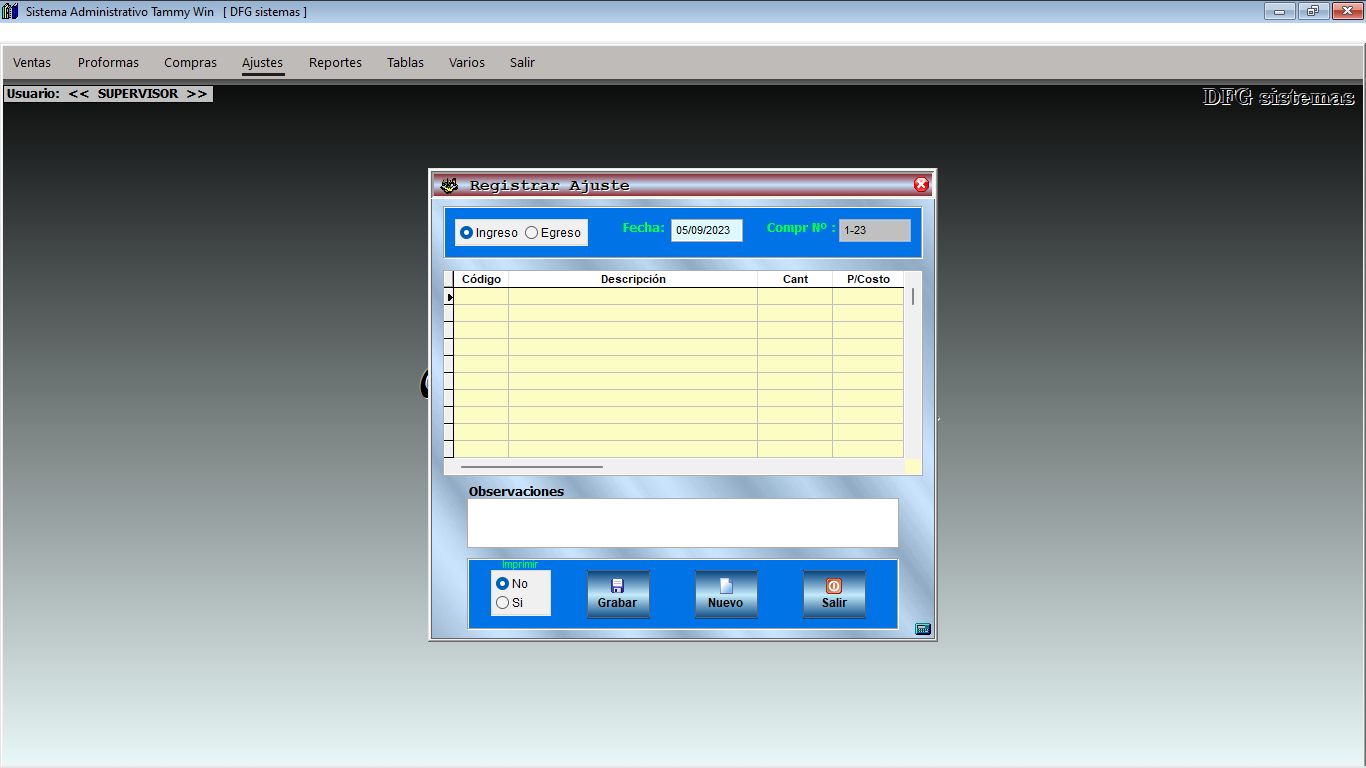Screen dimensions: 1366x768
Task: Click the Grabar save button
Action: 618,594
